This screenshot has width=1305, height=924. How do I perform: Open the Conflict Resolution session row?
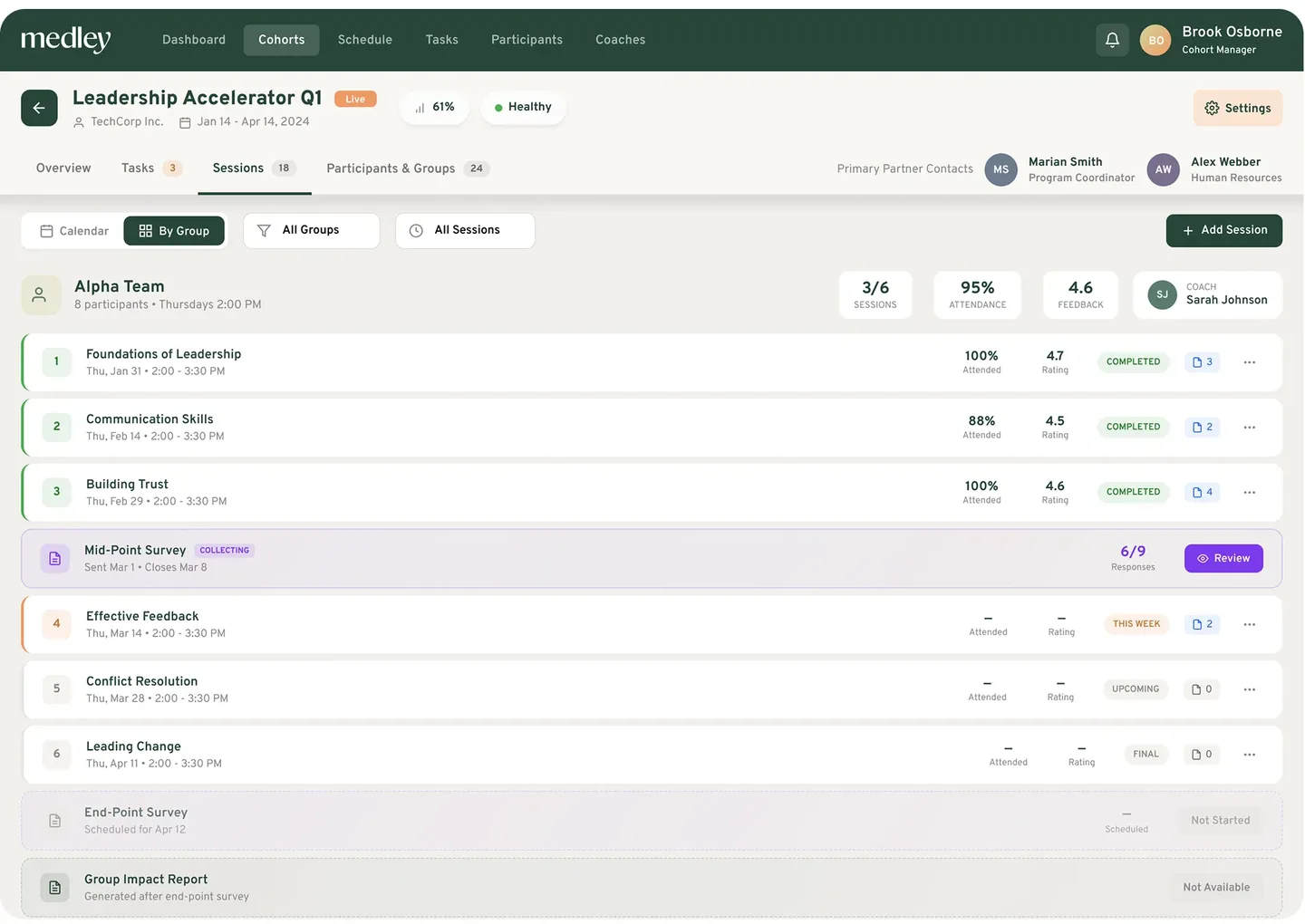click(652, 689)
